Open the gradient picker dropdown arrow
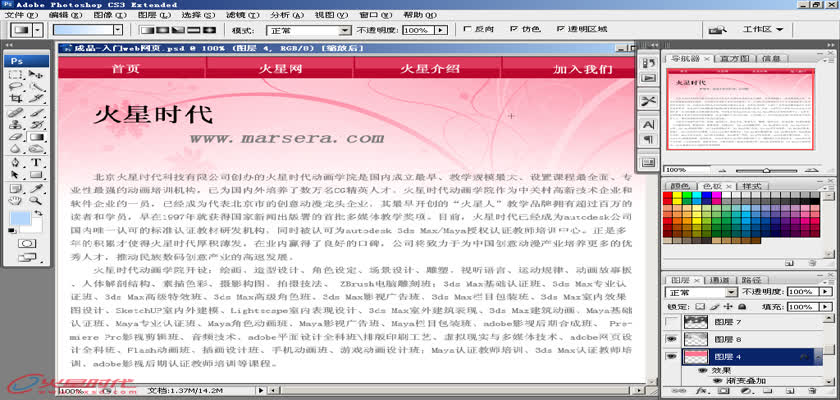This screenshot has width=840, height=400. click(x=115, y=31)
